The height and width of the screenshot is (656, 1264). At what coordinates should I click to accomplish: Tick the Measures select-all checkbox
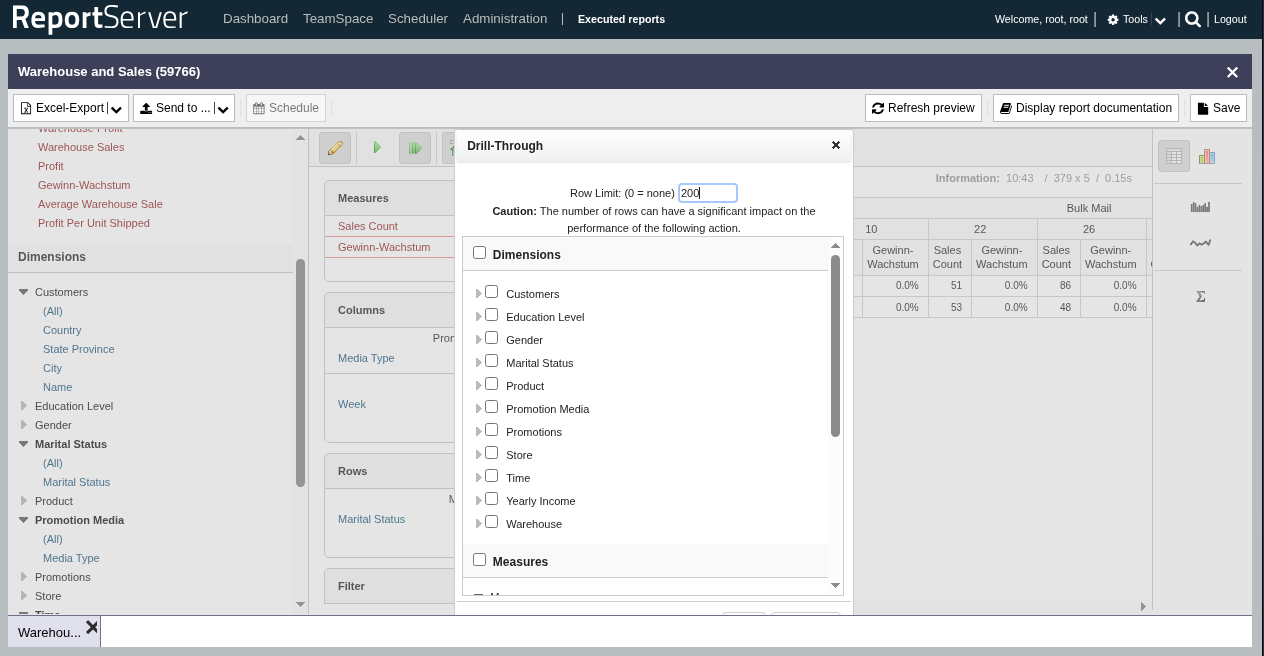tap(480, 560)
